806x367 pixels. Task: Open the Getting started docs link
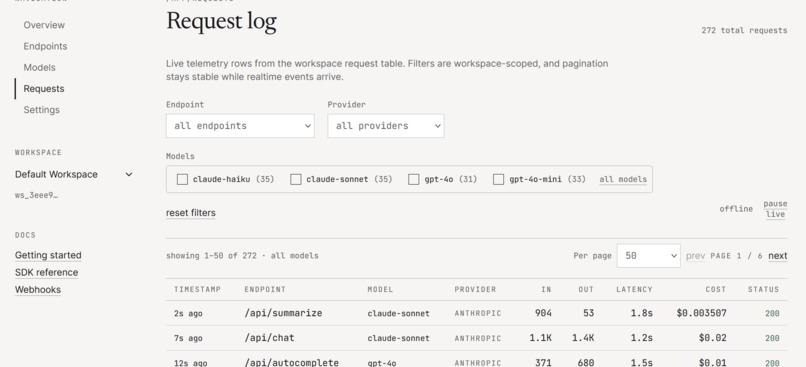(48, 255)
